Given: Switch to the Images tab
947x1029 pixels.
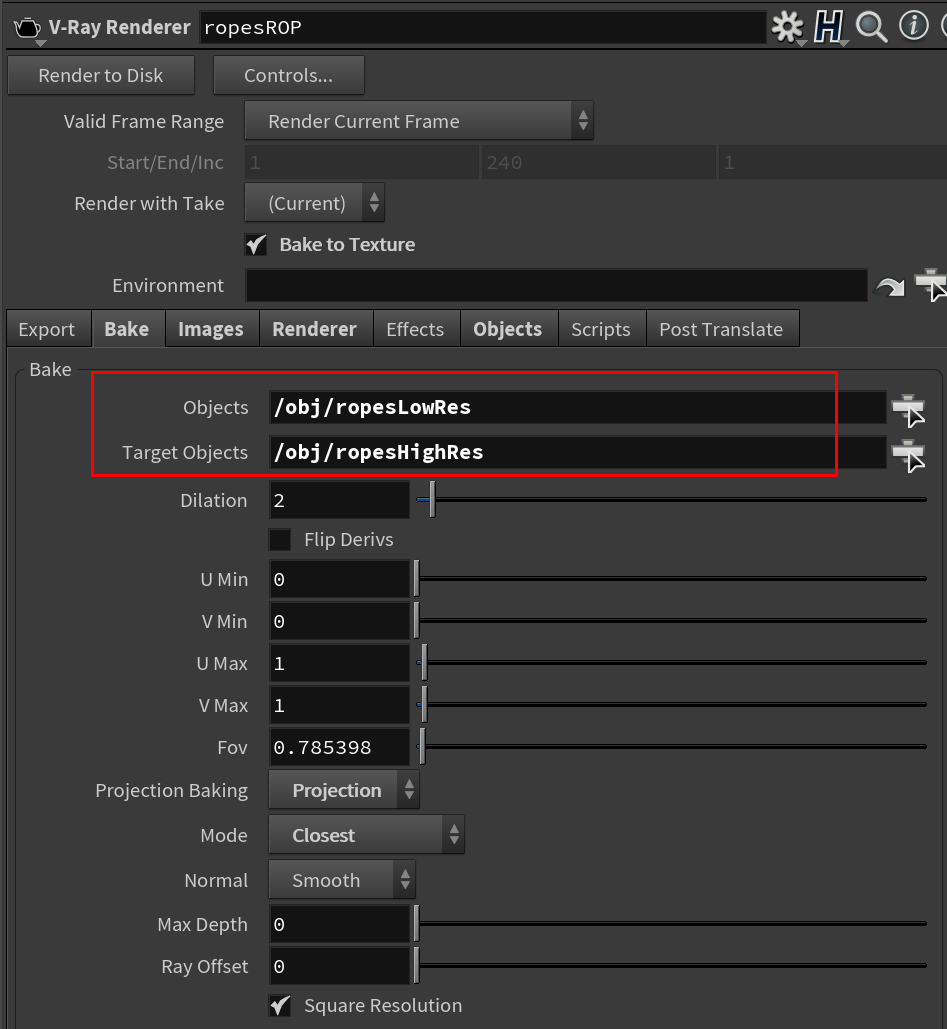Looking at the screenshot, I should (x=211, y=329).
